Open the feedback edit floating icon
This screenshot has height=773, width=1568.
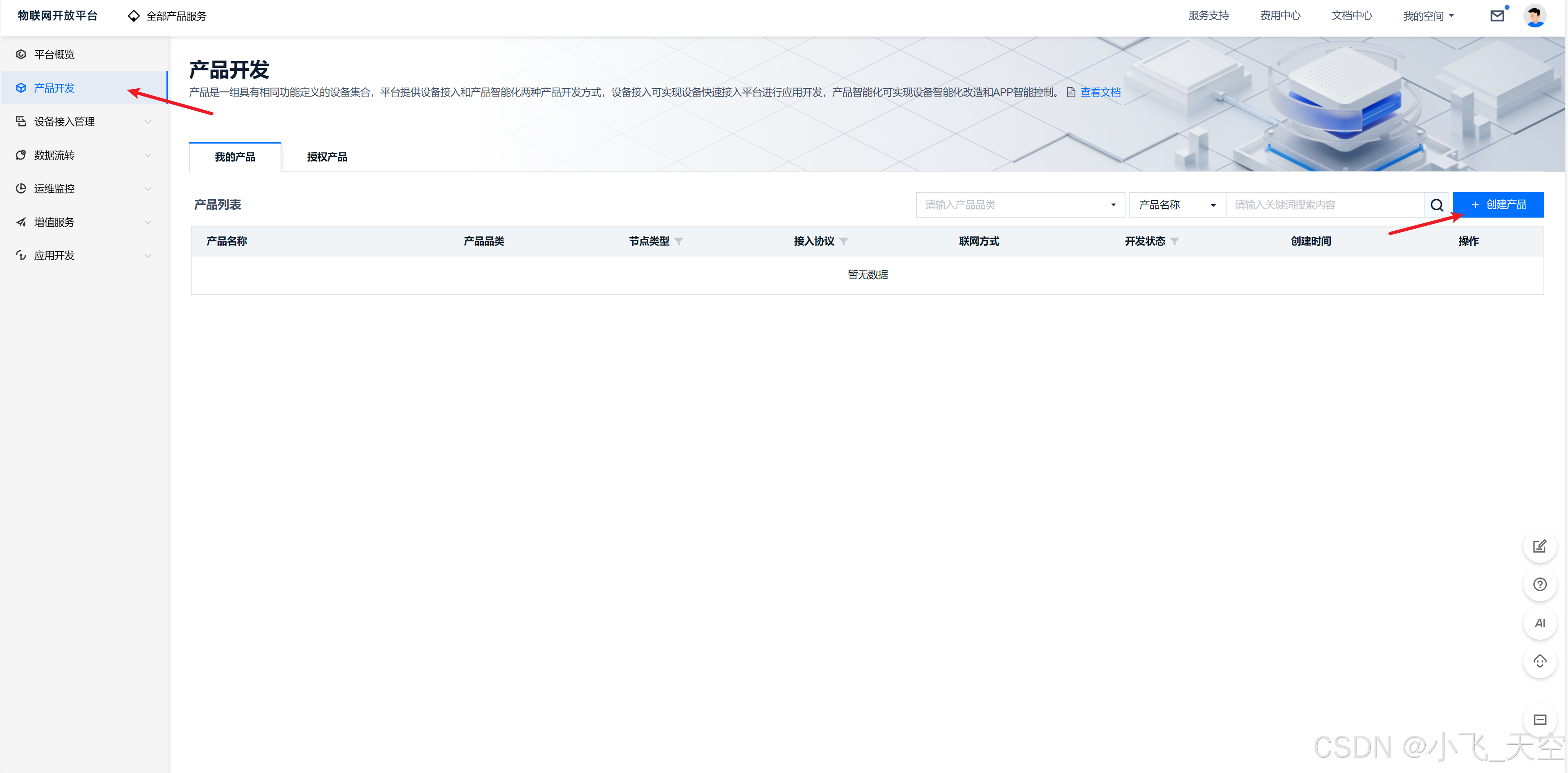click(x=1539, y=546)
